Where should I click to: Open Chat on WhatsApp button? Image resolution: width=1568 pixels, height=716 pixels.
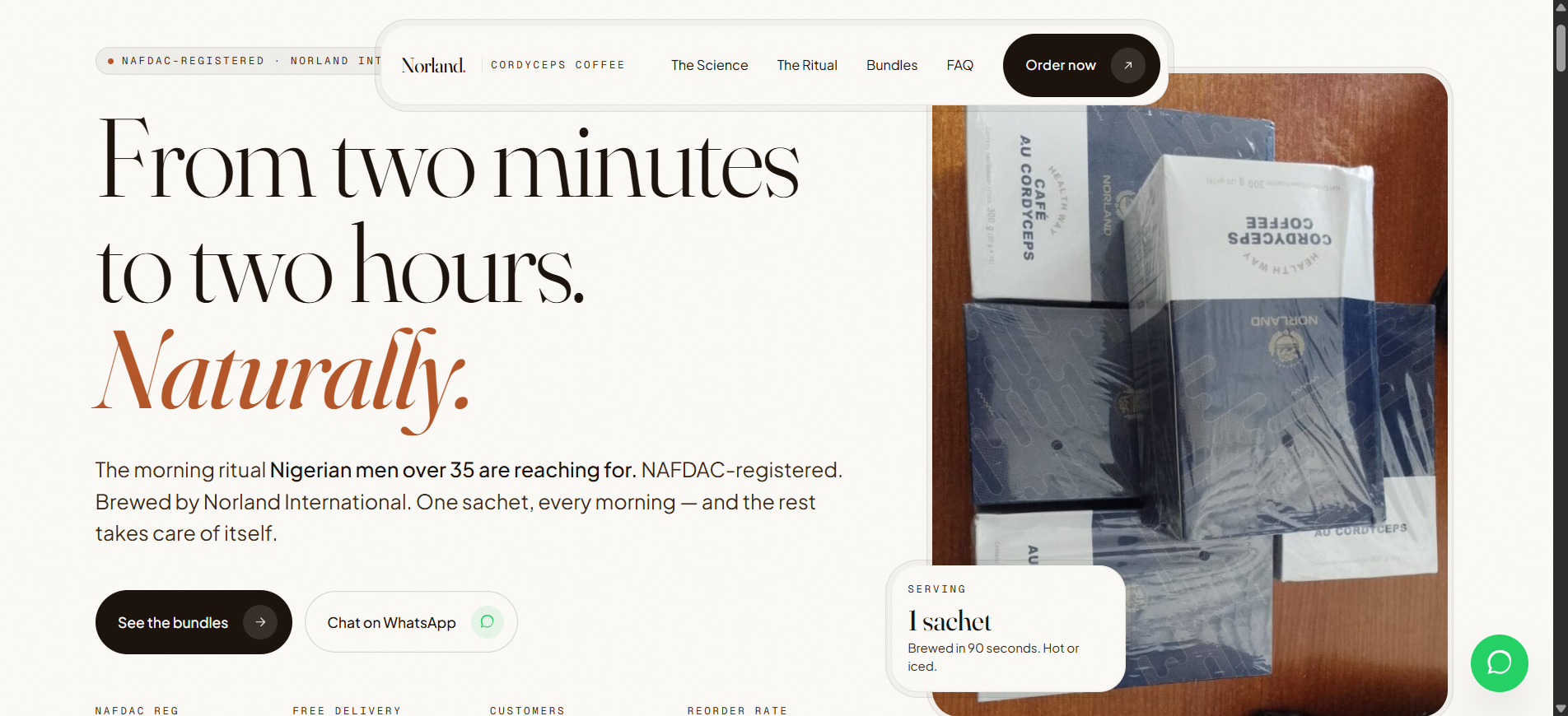411,622
